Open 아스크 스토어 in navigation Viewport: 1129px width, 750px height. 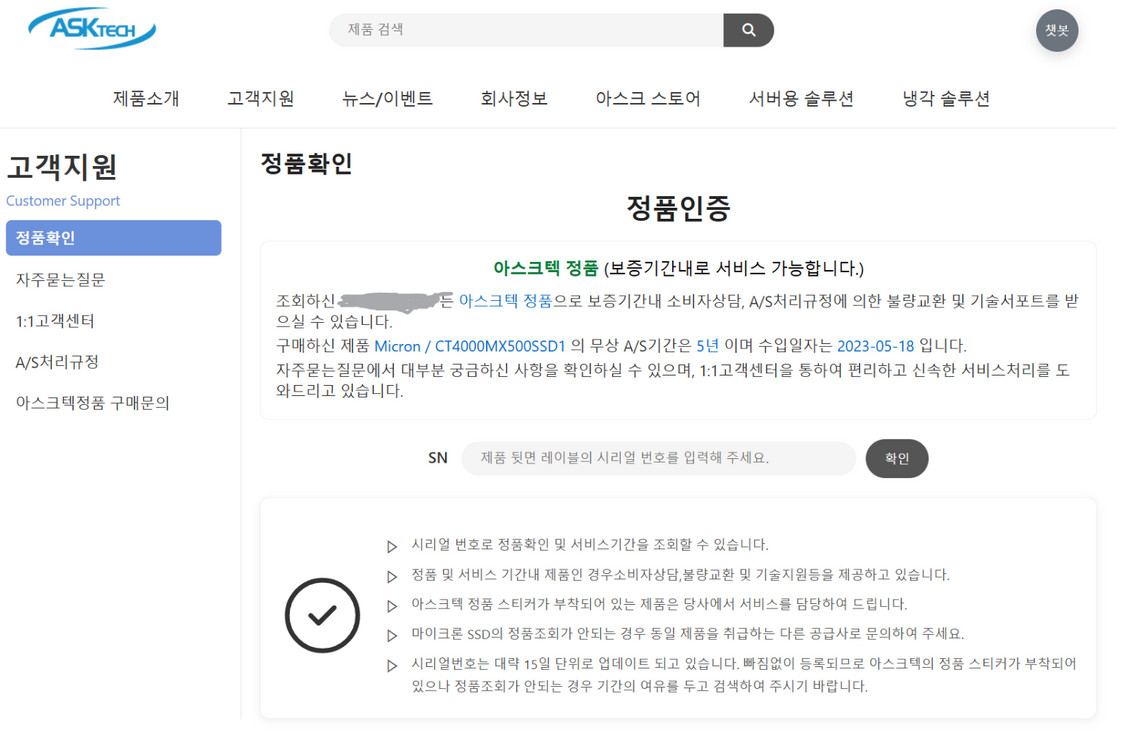[648, 98]
